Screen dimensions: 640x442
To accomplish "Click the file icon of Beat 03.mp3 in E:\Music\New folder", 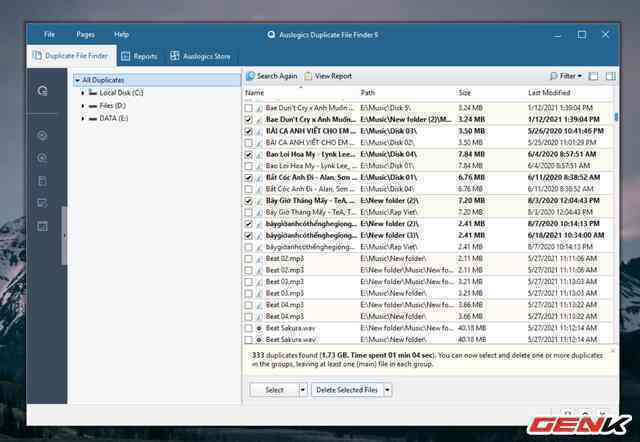I will point(259,293).
